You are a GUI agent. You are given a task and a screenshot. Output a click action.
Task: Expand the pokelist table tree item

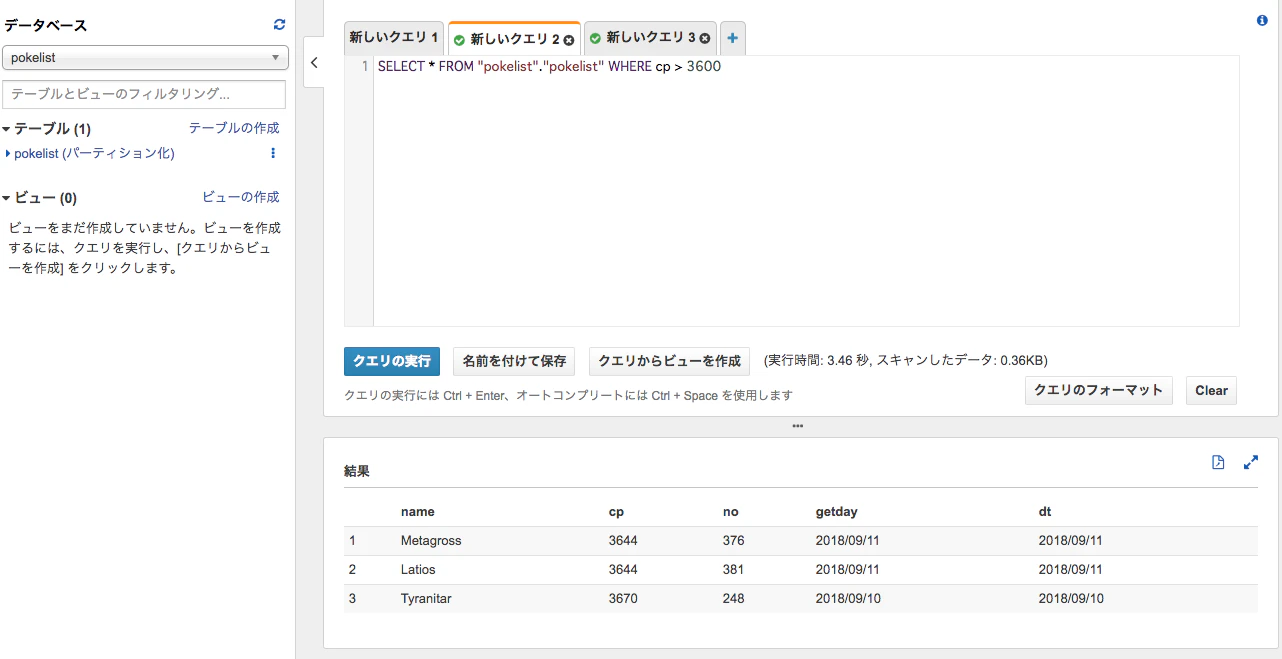[x=8, y=153]
